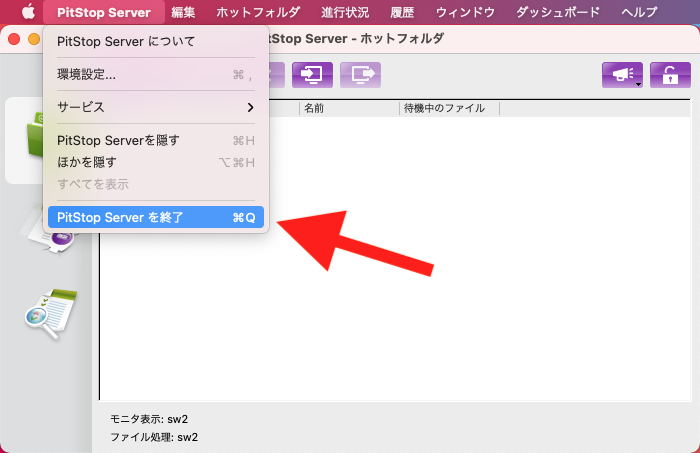This screenshot has height=453, width=700.
Task: Click the purple badge sidebar icon
Action: pos(60,238)
